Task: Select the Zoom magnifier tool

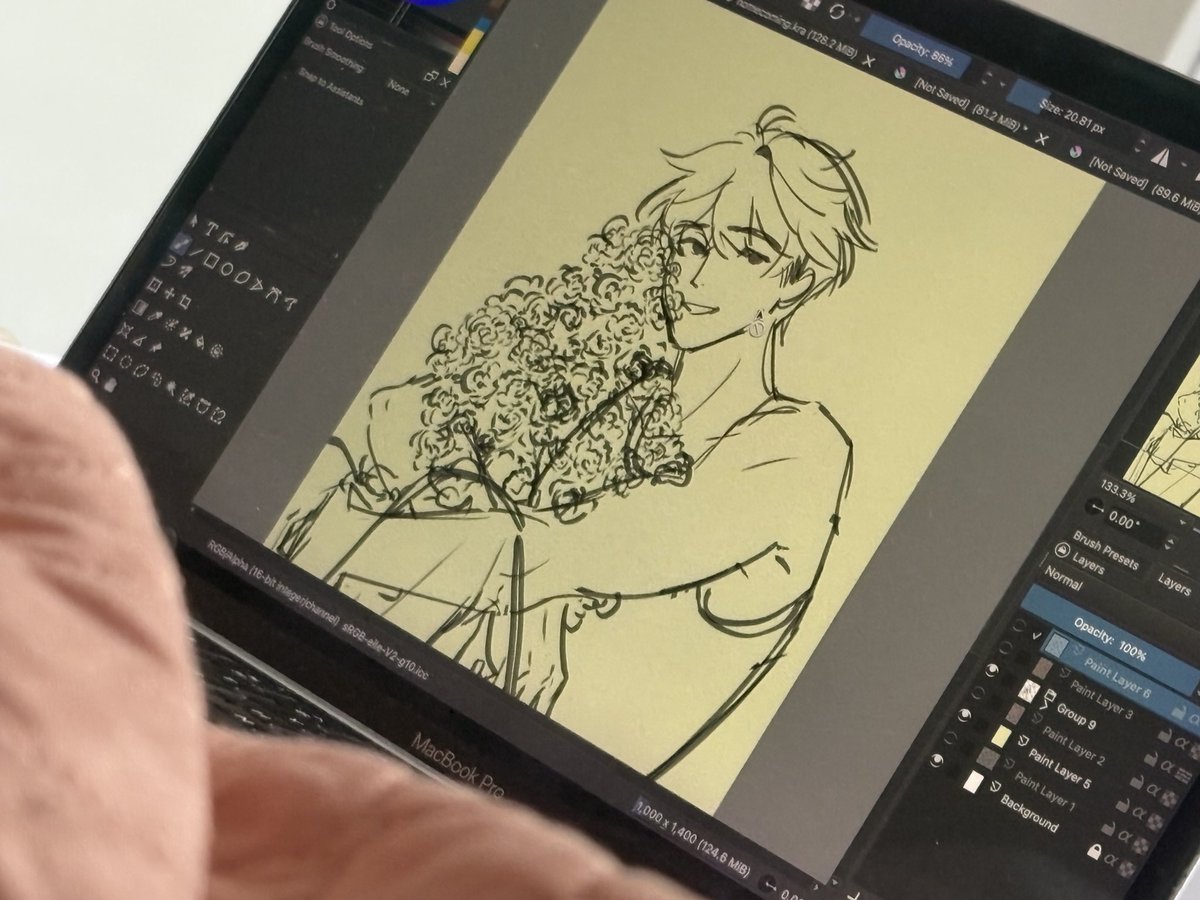Action: (x=95, y=375)
